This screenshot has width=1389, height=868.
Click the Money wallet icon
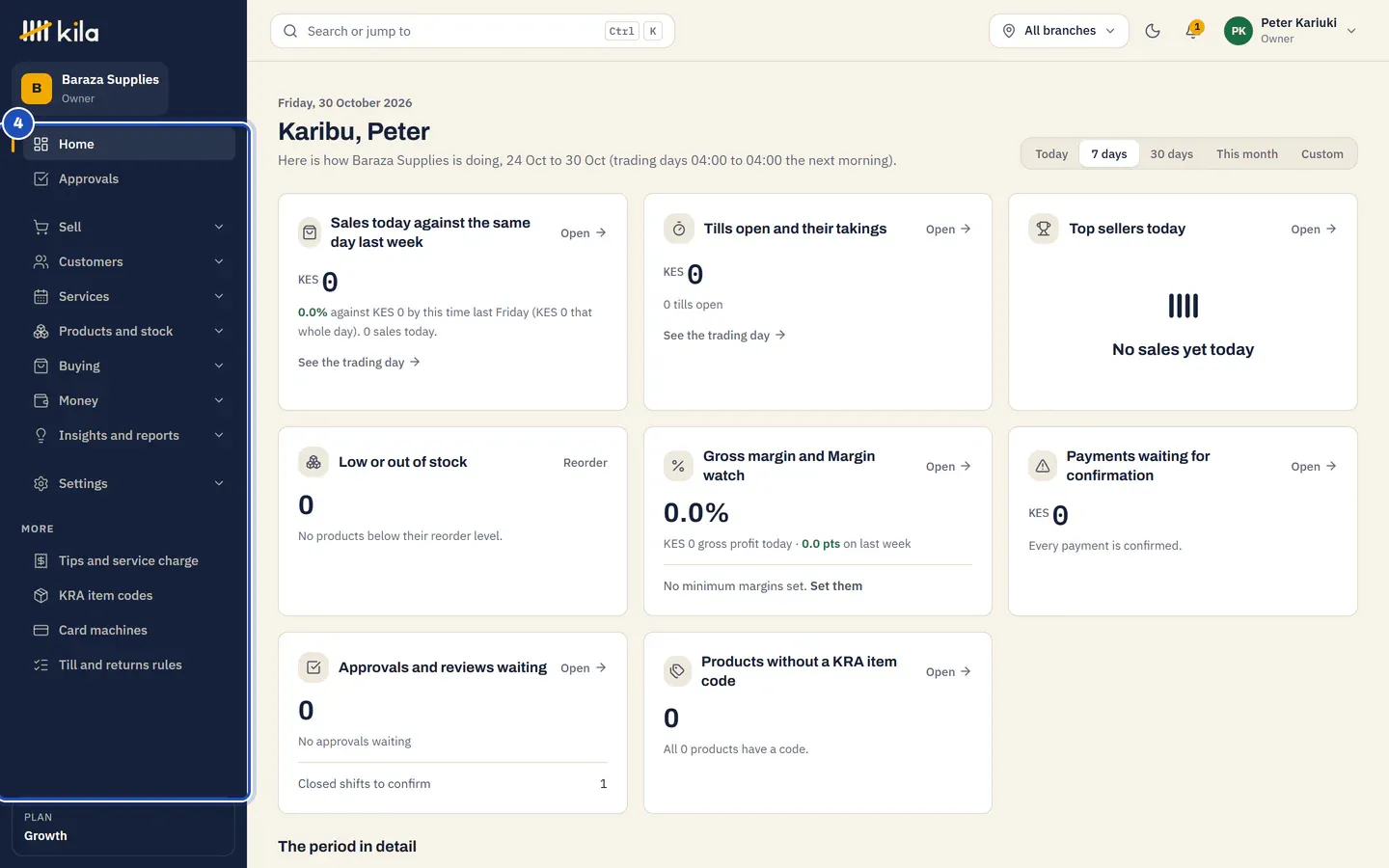pos(41,400)
